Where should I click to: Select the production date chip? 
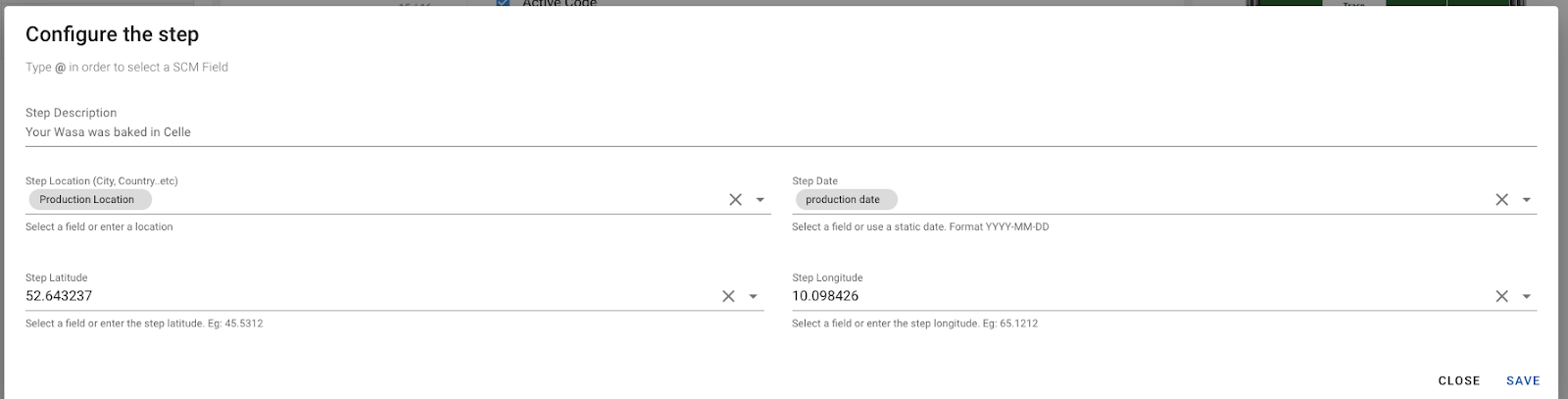pos(843,200)
